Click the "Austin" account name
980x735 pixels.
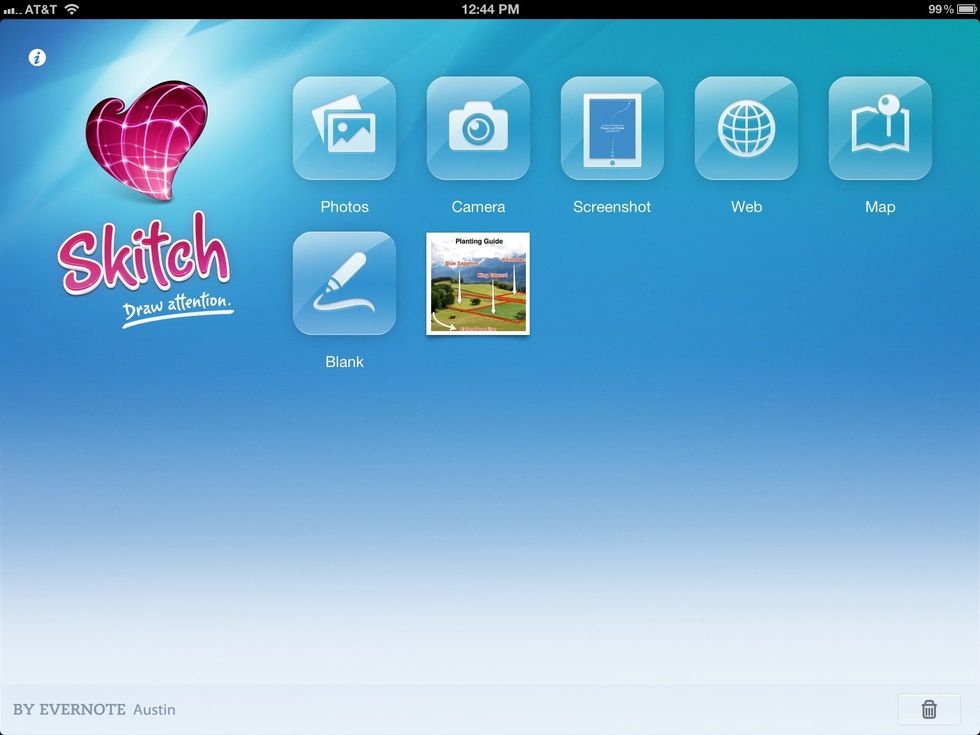154,710
